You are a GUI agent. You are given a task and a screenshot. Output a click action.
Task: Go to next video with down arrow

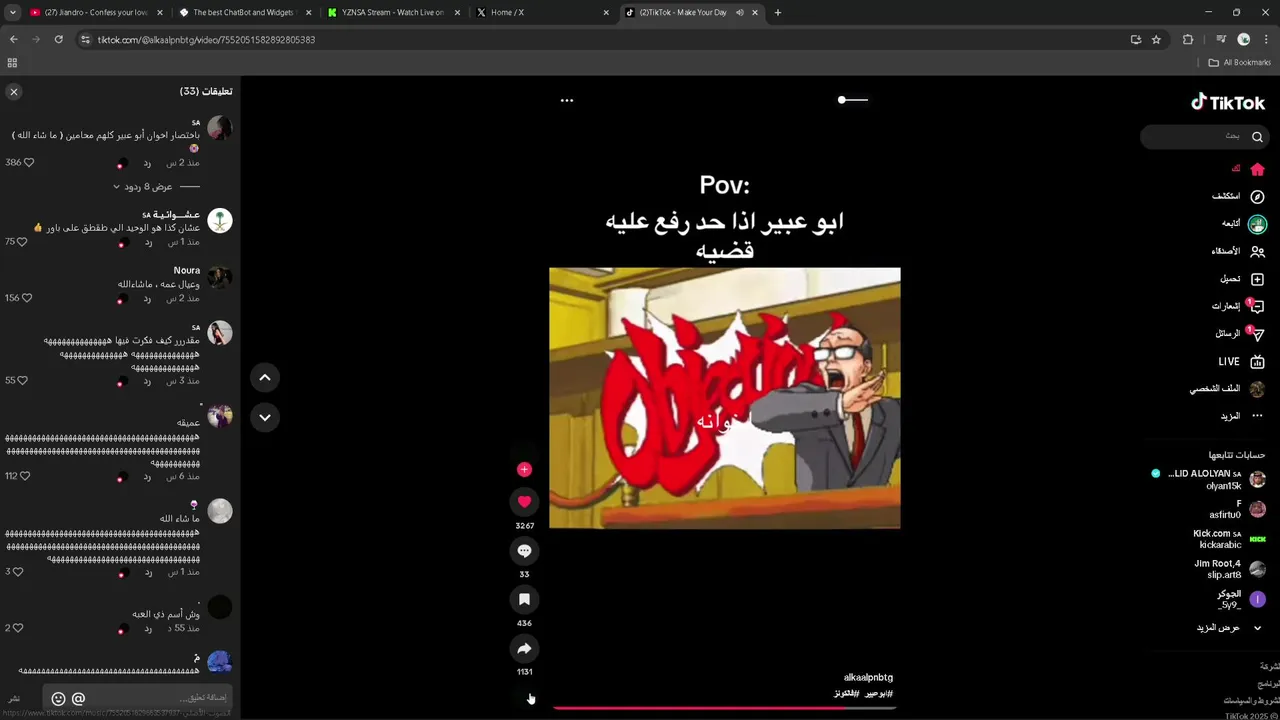coord(265,417)
